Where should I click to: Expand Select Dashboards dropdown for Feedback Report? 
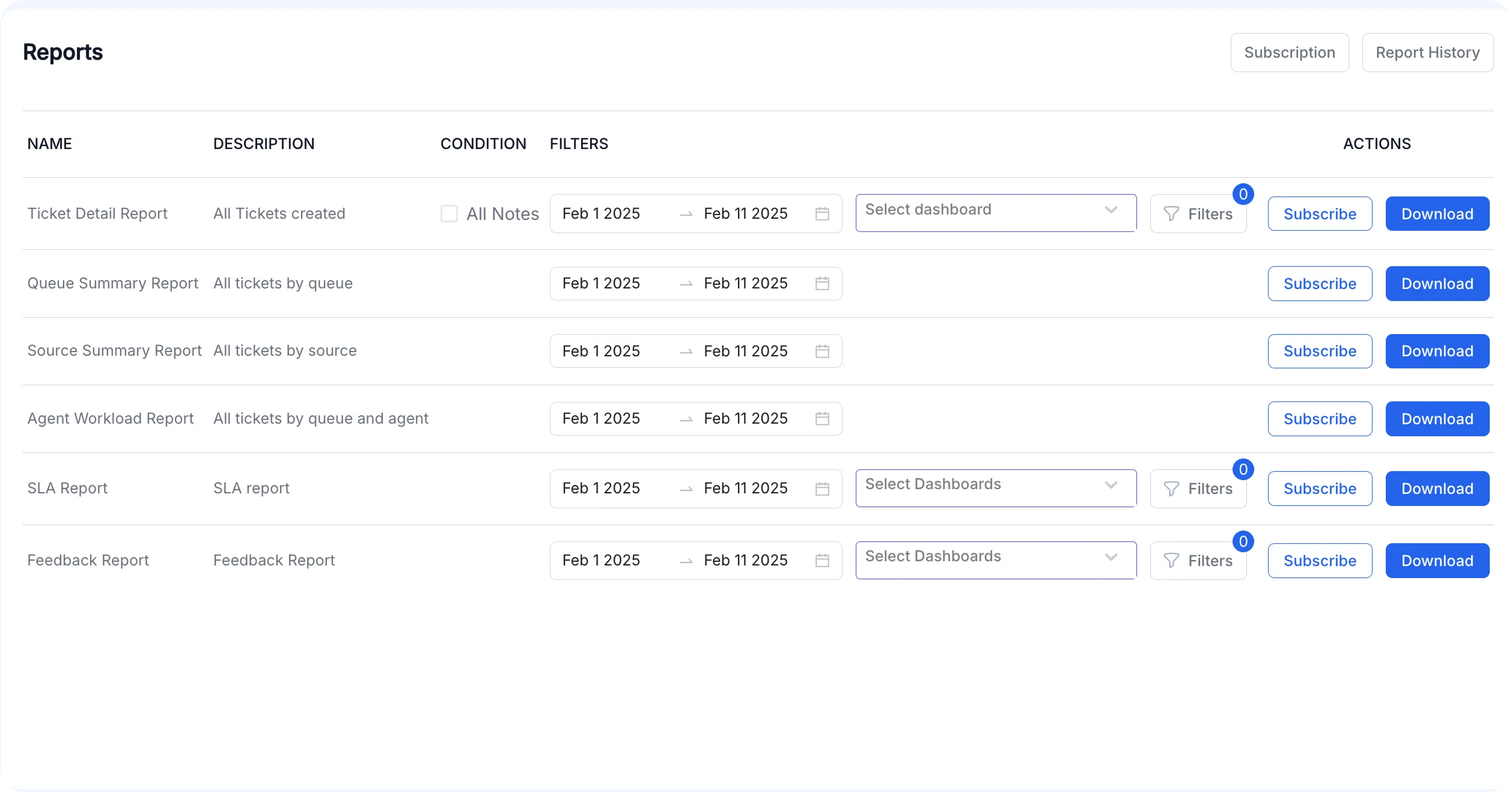995,558
